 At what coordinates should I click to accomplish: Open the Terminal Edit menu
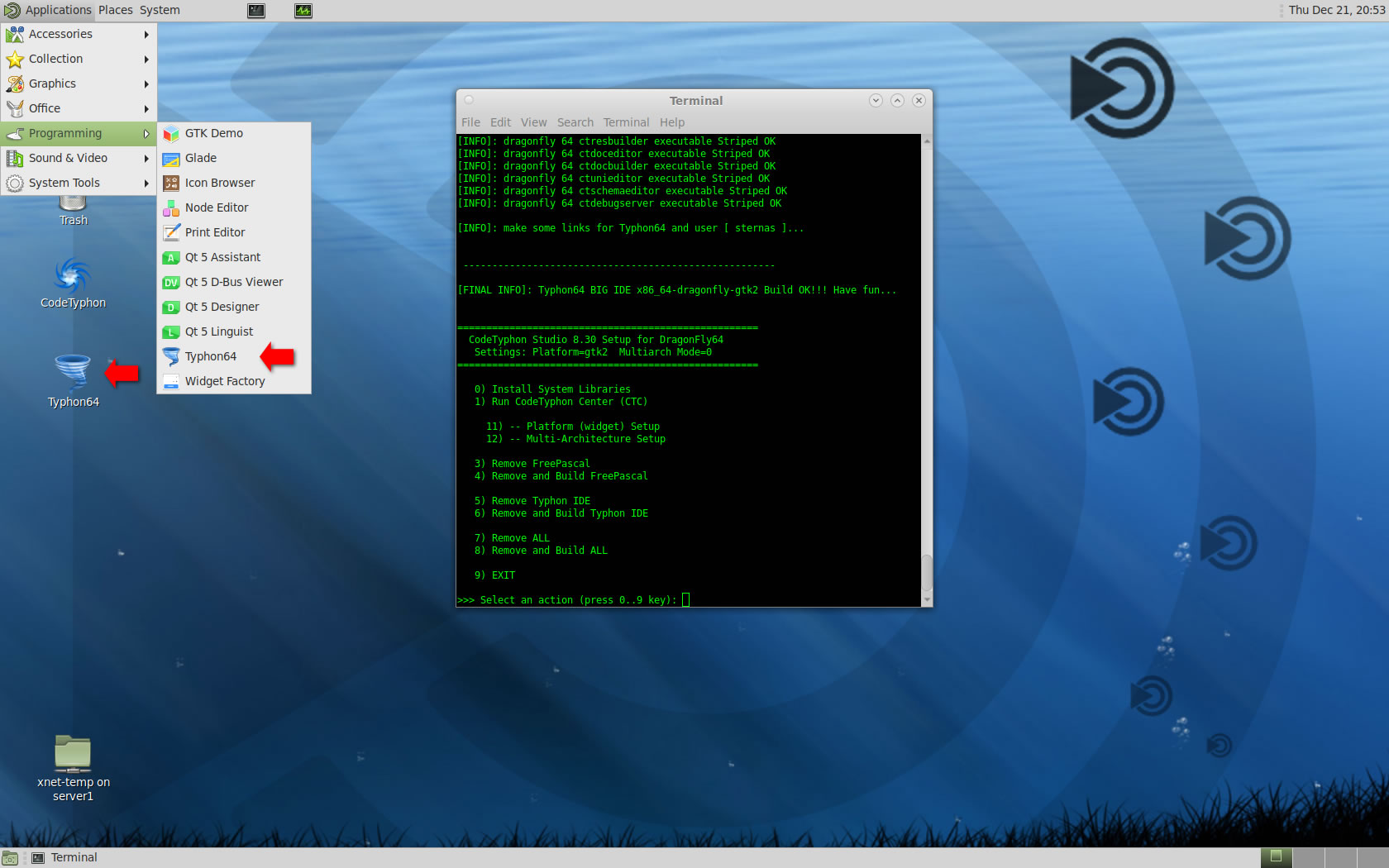[500, 122]
